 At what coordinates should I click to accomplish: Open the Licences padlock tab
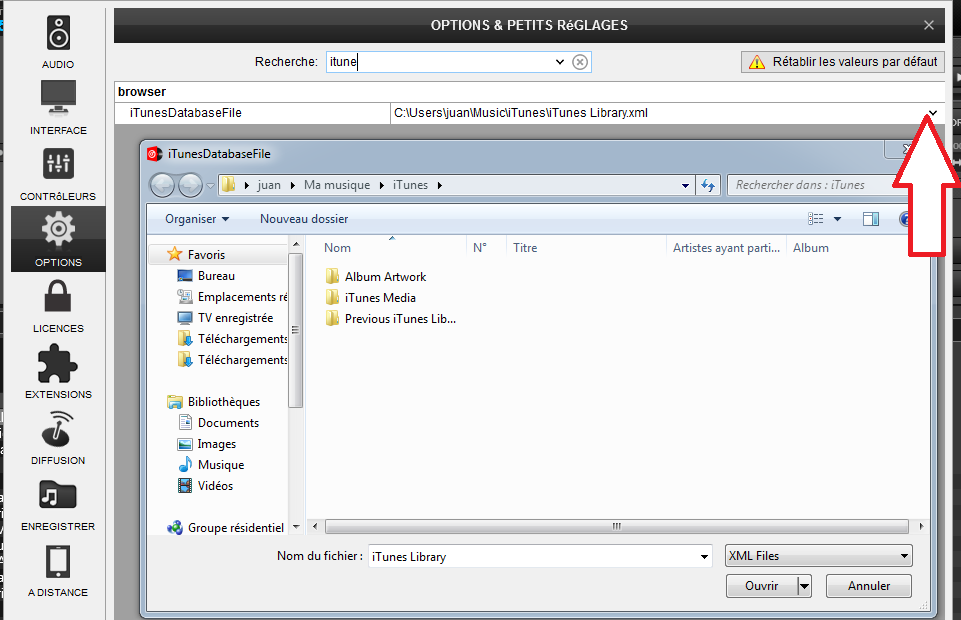[58, 306]
